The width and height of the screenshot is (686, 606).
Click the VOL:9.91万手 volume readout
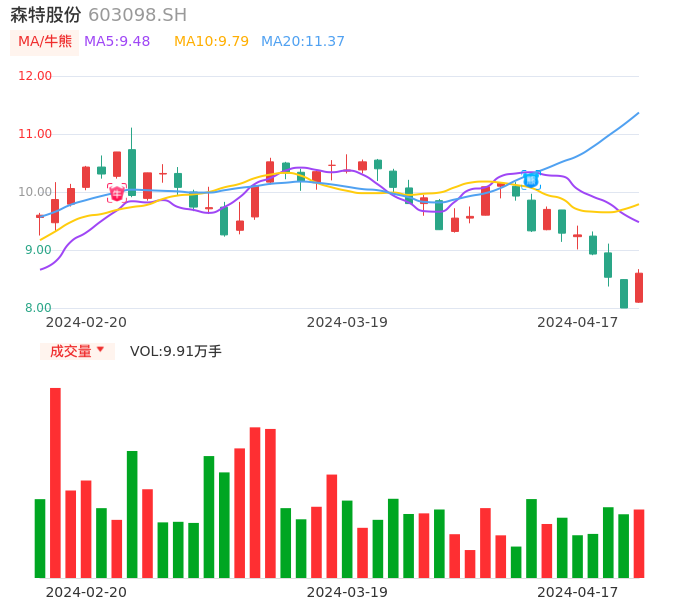pyautogui.click(x=175, y=351)
